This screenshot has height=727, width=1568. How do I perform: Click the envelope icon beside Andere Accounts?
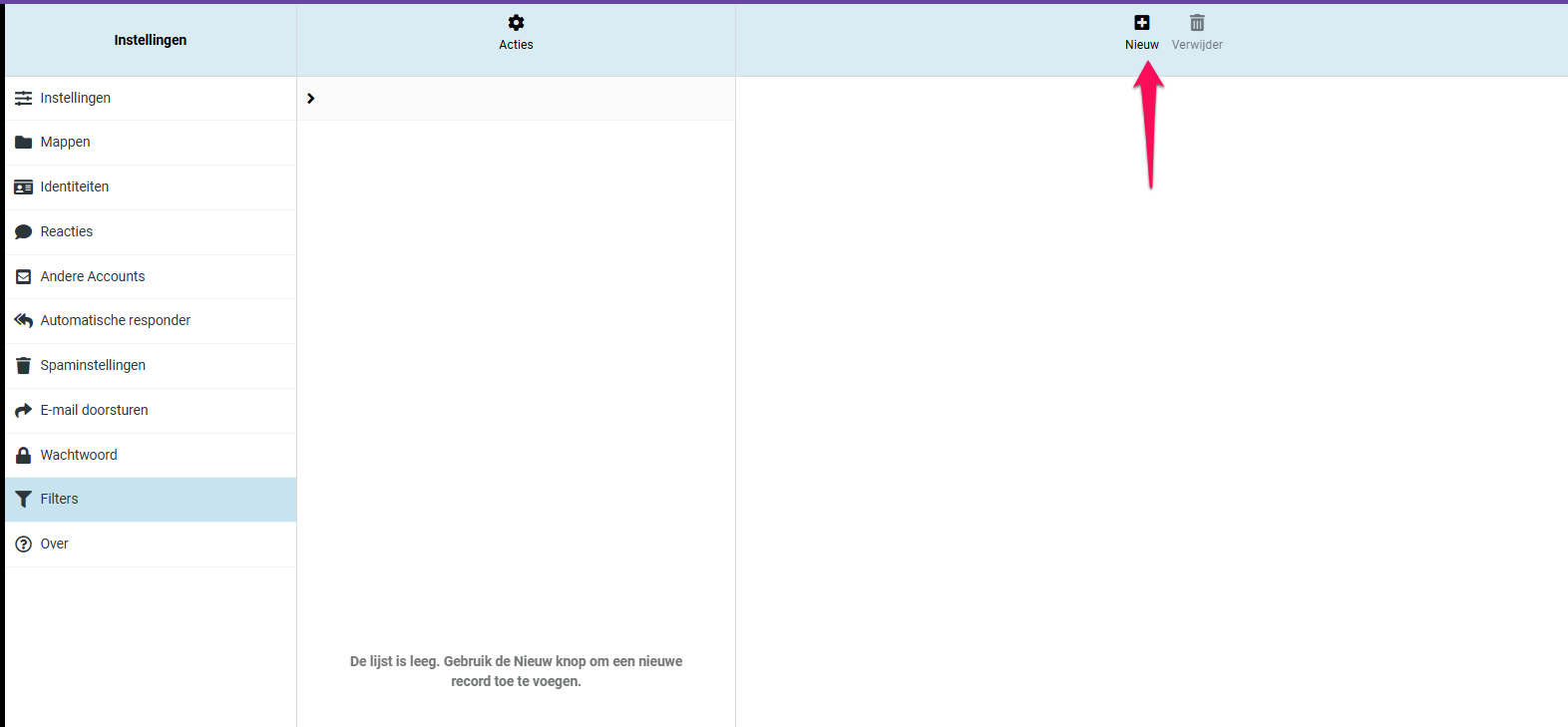click(x=23, y=276)
